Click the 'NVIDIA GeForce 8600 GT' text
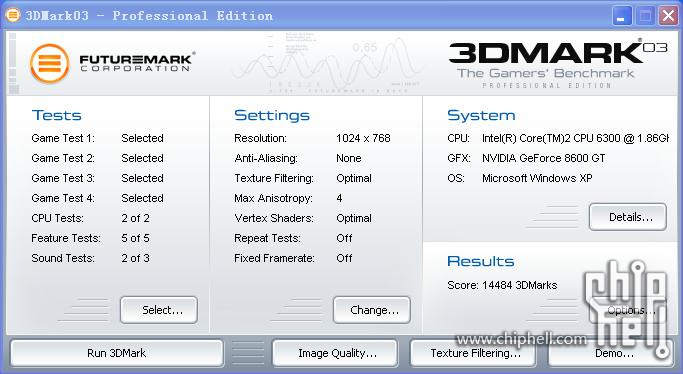683x374 pixels. tap(544, 158)
